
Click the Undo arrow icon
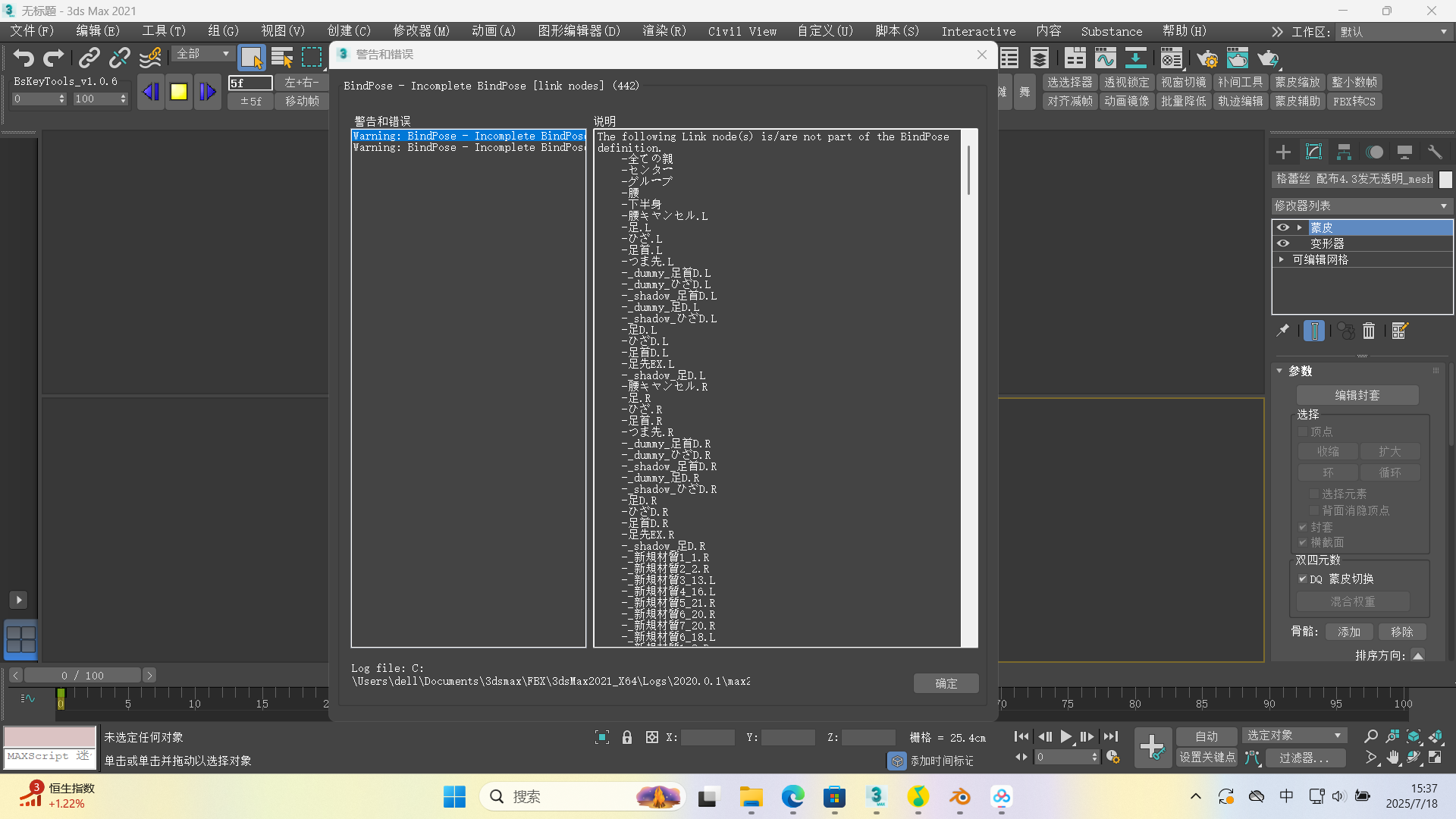(x=24, y=58)
